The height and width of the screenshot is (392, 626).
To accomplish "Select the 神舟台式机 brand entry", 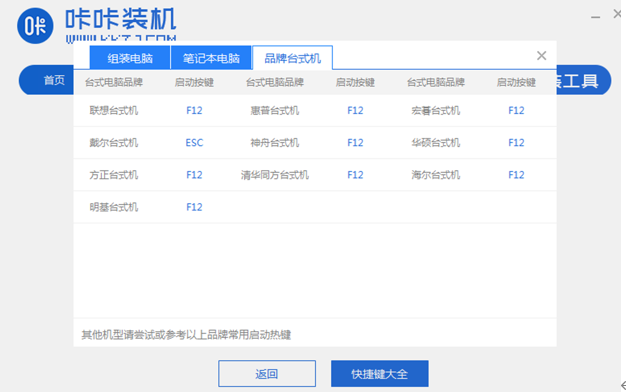I will (x=275, y=143).
